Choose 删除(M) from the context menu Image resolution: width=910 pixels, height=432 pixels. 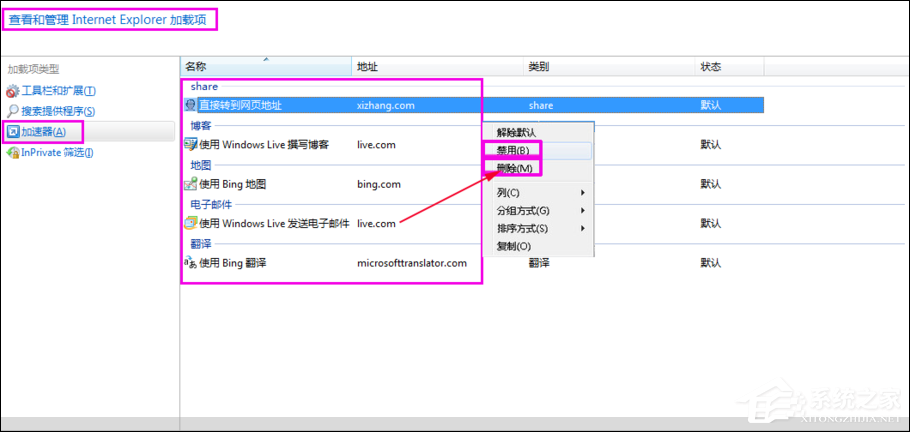point(514,168)
